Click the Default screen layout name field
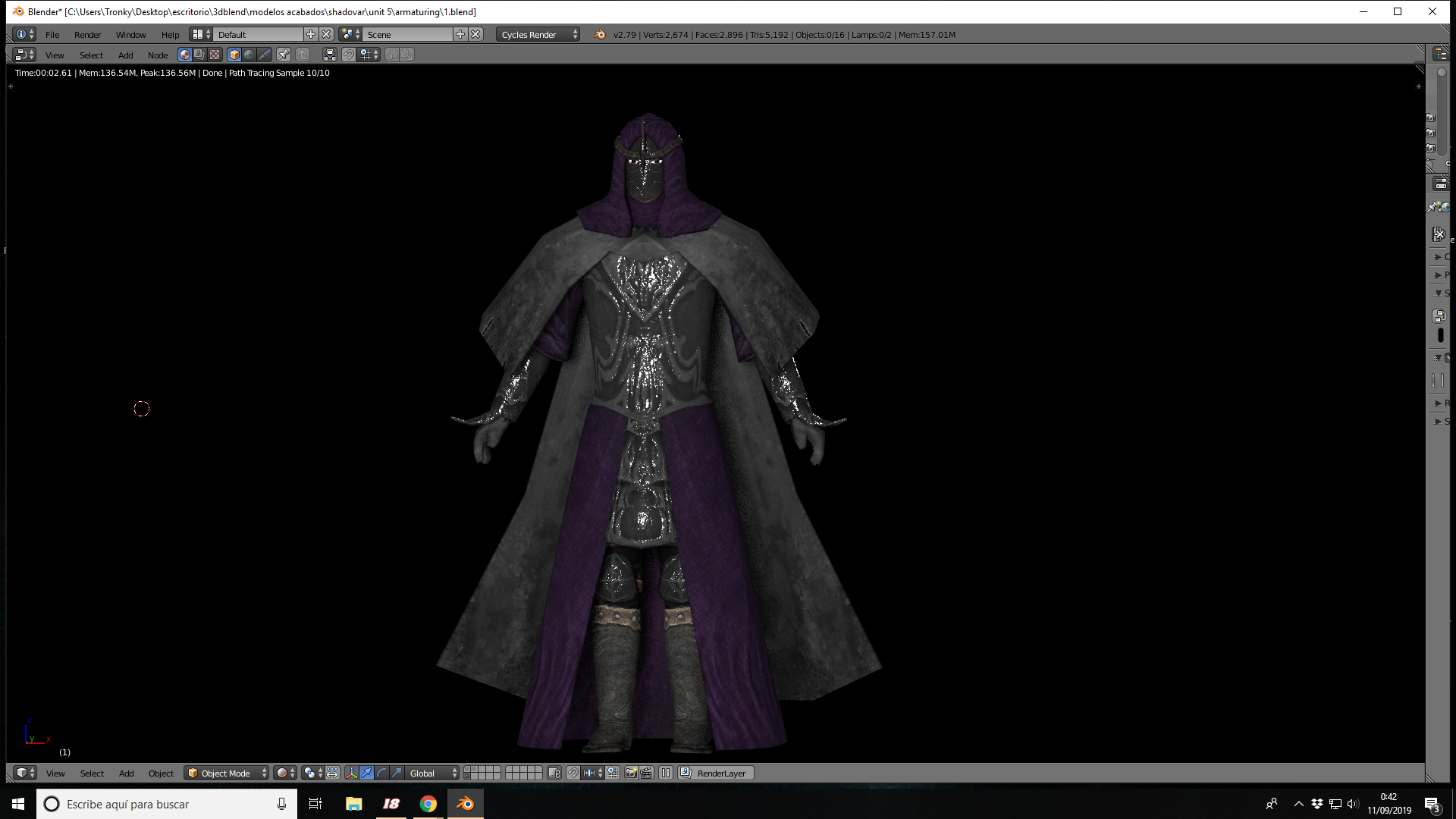The height and width of the screenshot is (819, 1456). [258, 34]
